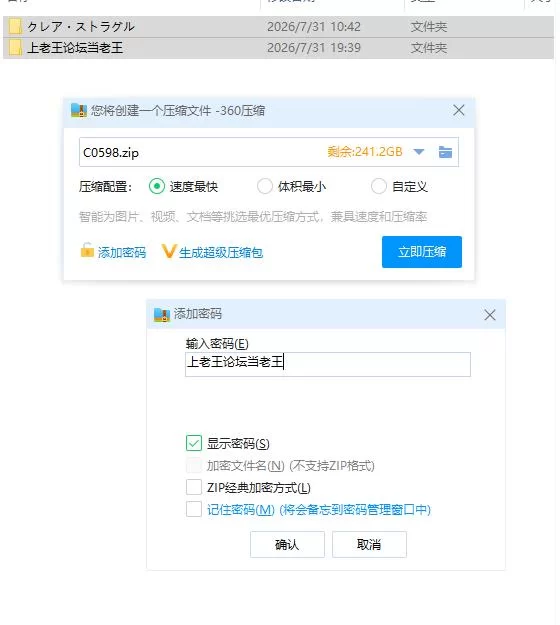The height and width of the screenshot is (625, 560).
Task: Click the browse folder icon beside C0598.zip
Action: (445, 152)
